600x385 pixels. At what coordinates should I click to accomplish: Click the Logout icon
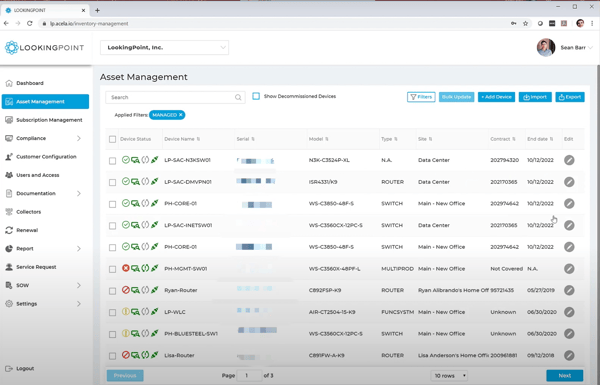pyautogui.click(x=9, y=369)
